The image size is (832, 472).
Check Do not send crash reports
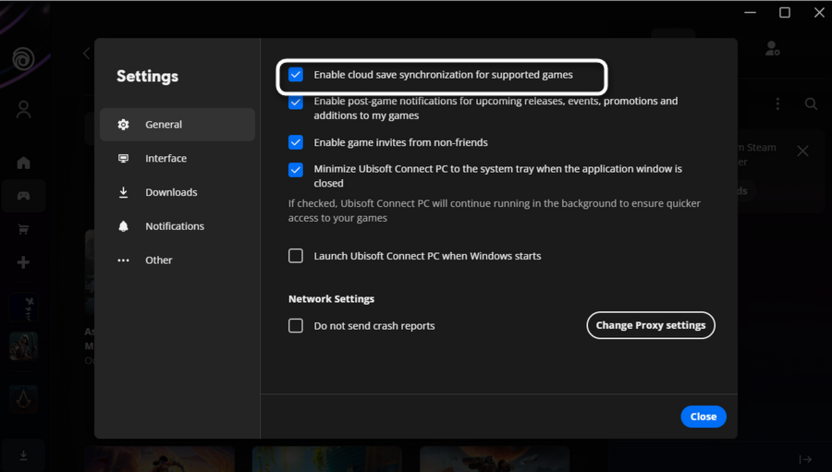click(296, 326)
